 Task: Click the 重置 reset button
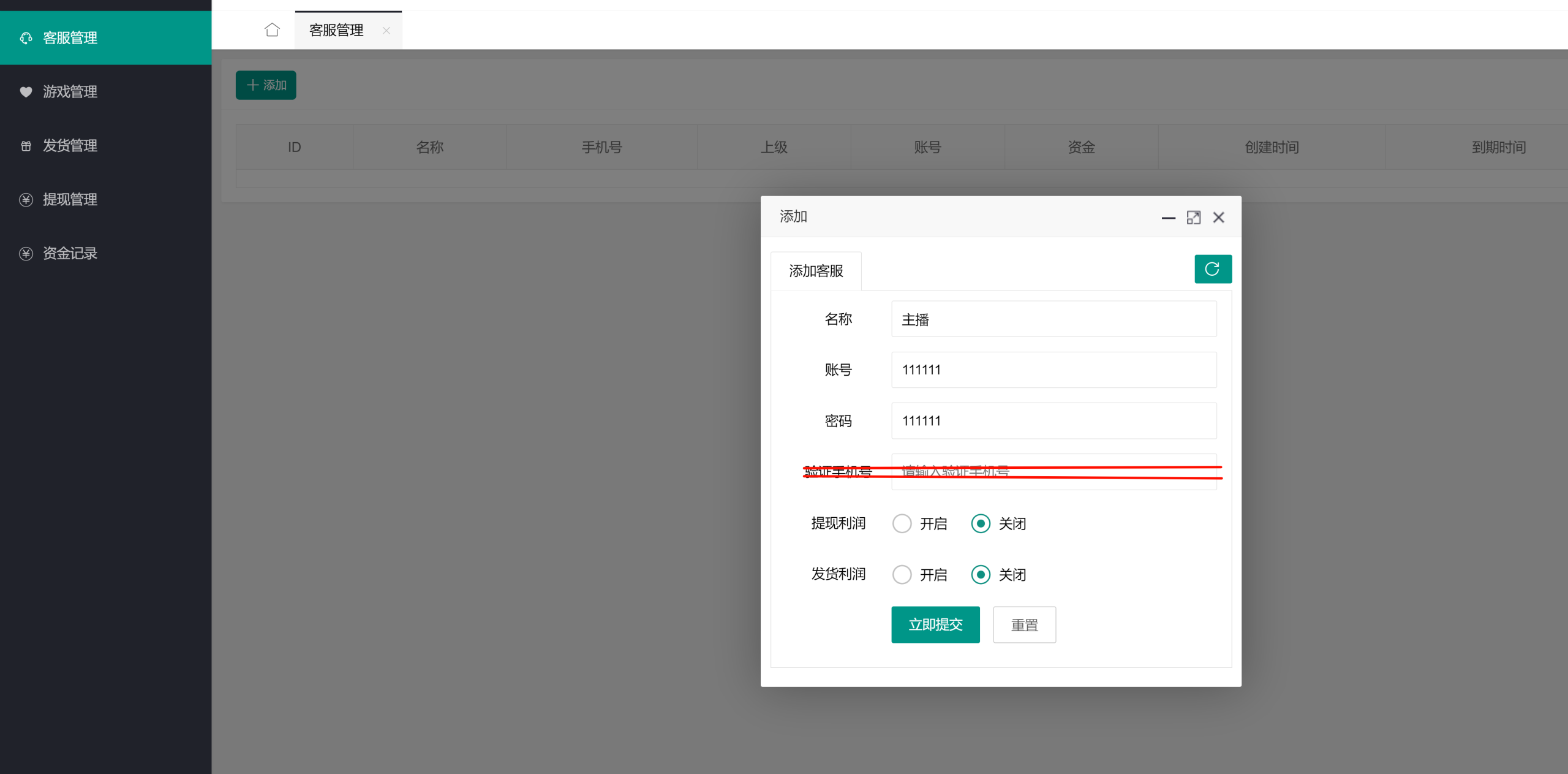pyautogui.click(x=1023, y=624)
